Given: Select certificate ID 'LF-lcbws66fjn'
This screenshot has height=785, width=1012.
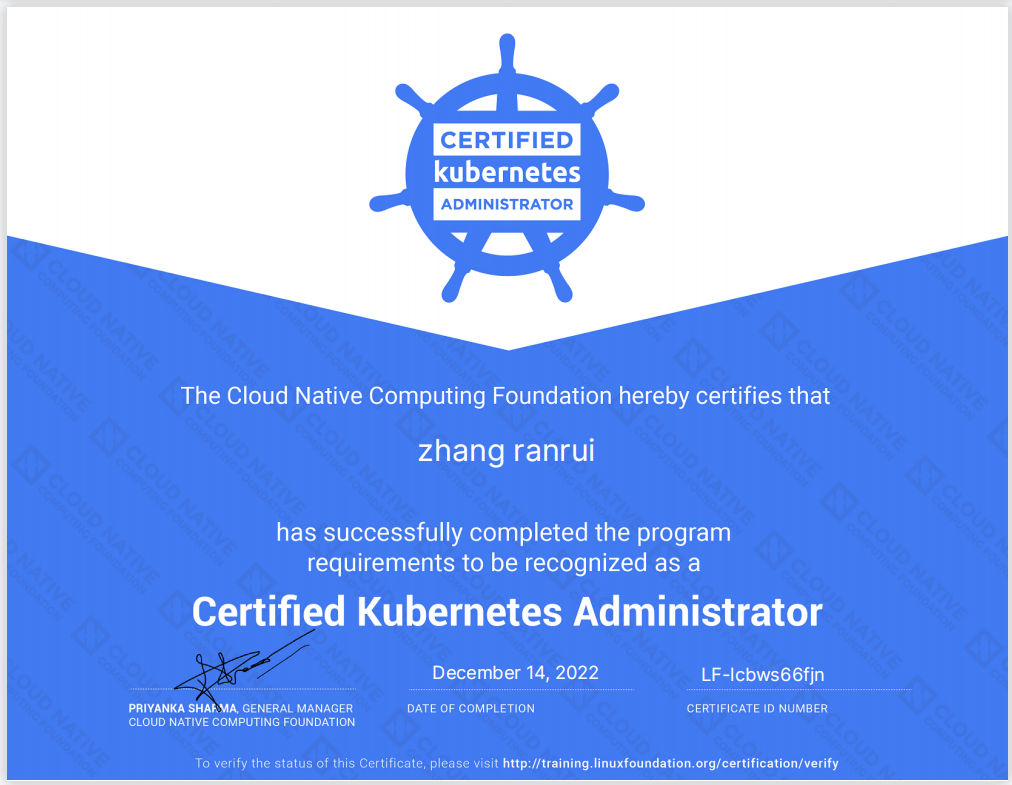Looking at the screenshot, I should 762,675.
